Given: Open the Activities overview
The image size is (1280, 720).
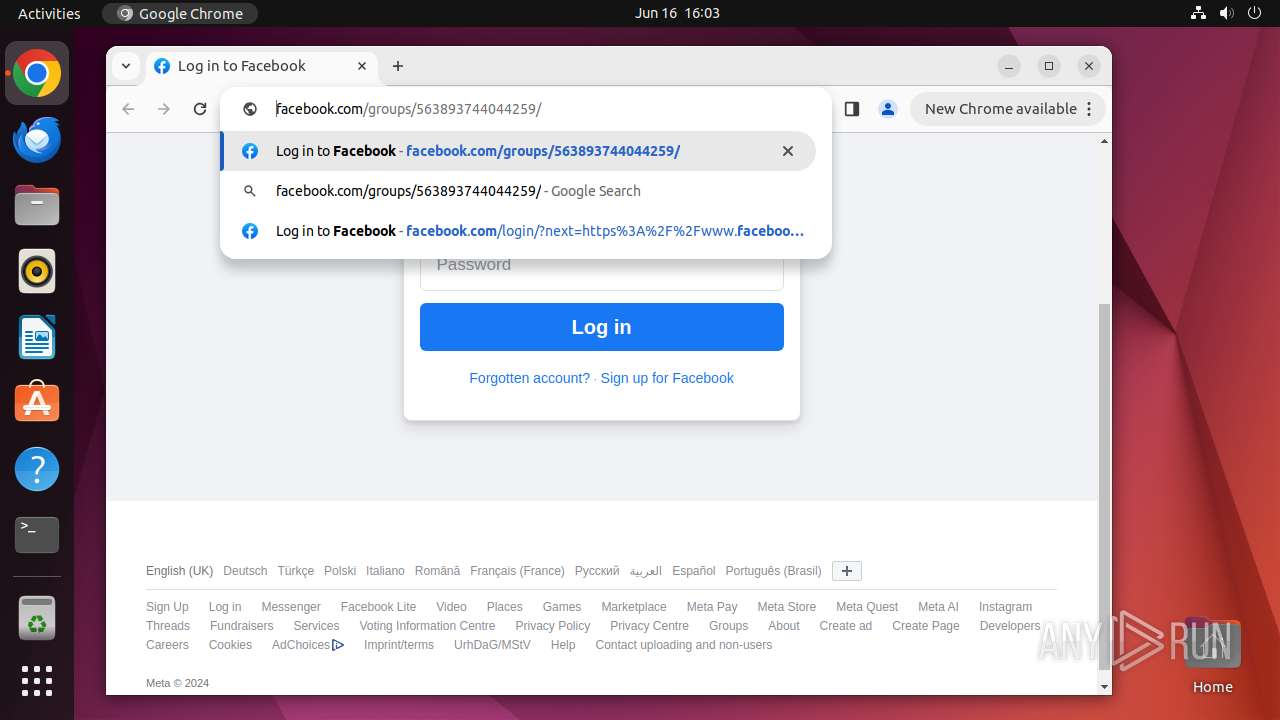Looking at the screenshot, I should point(49,13).
